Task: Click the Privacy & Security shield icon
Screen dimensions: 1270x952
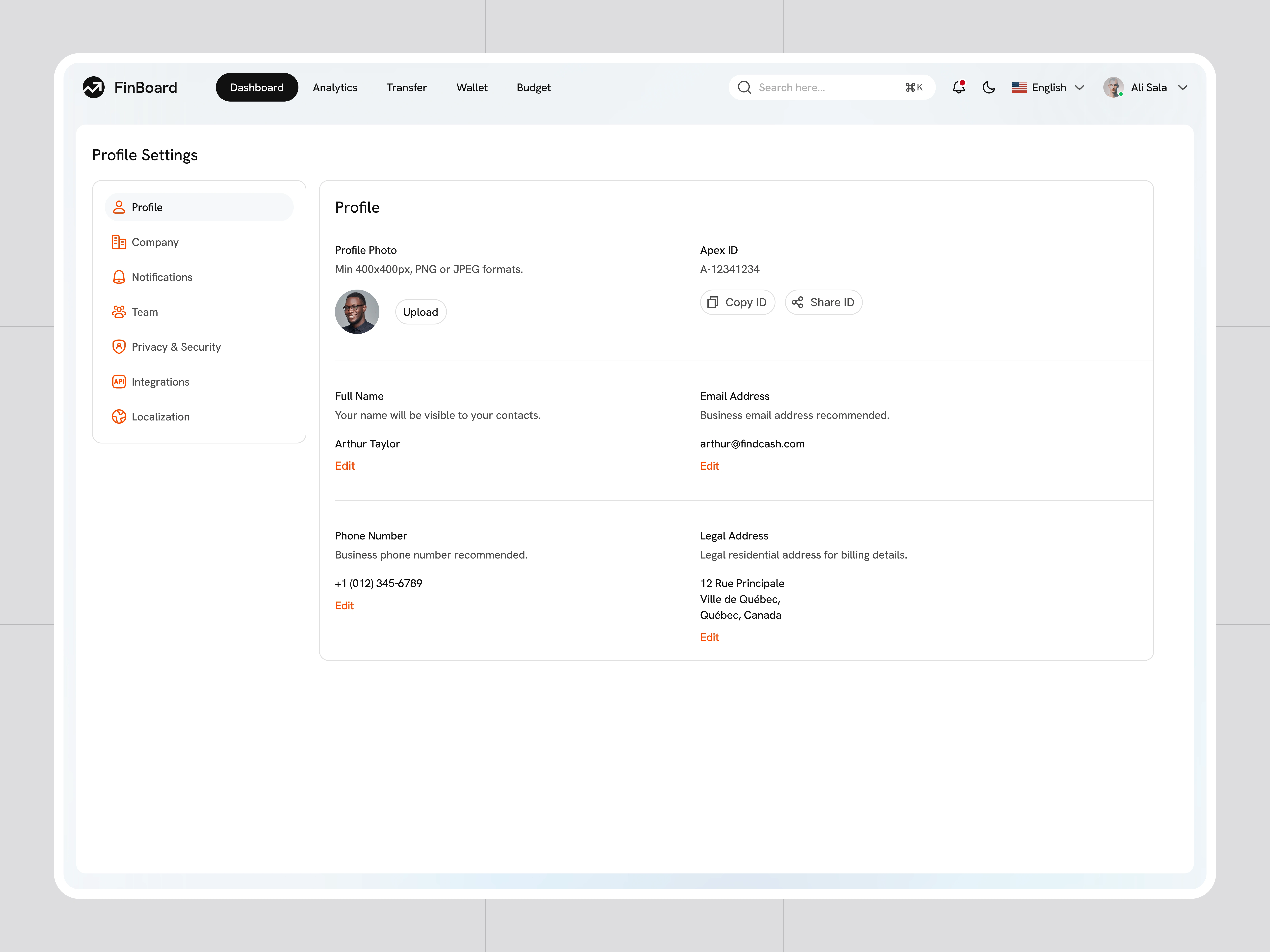Action: click(119, 347)
